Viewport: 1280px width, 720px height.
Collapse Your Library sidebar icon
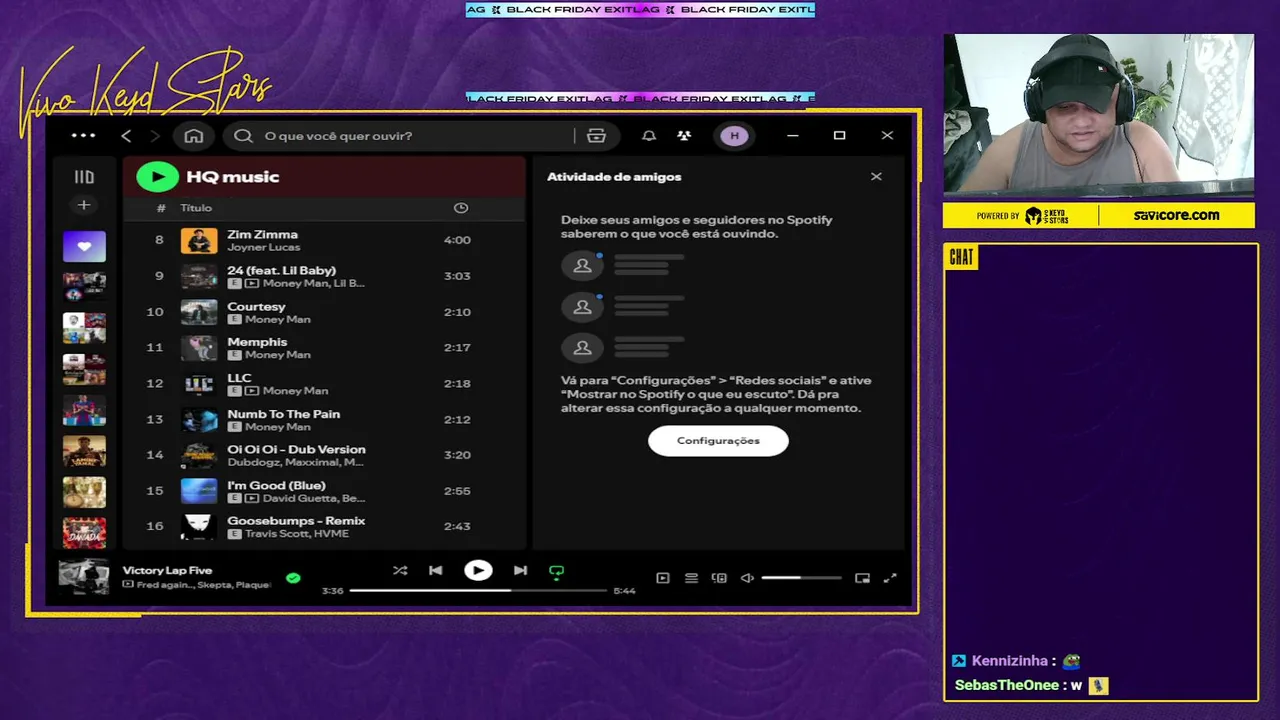click(x=84, y=177)
